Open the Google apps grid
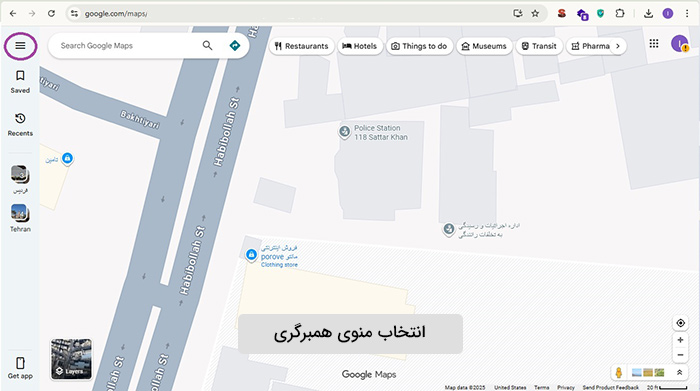Image resolution: width=700 pixels, height=391 pixels. [654, 43]
